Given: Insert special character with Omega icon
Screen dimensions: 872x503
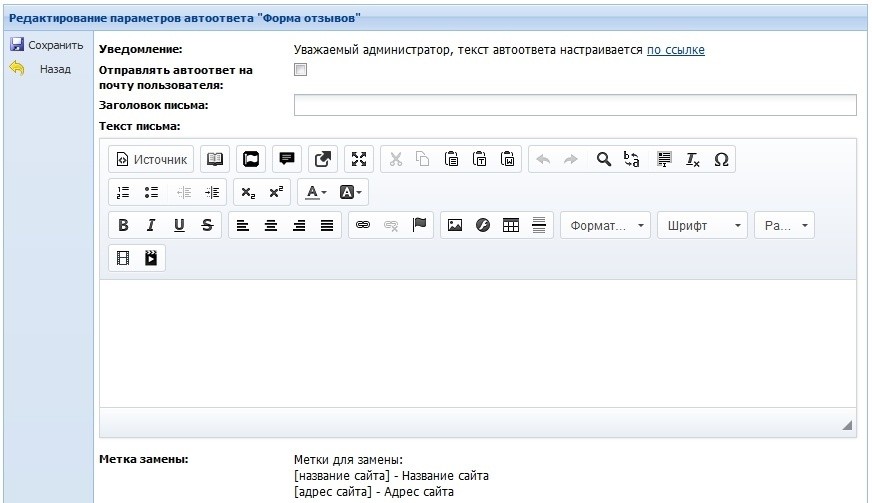Looking at the screenshot, I should click(x=721, y=159).
